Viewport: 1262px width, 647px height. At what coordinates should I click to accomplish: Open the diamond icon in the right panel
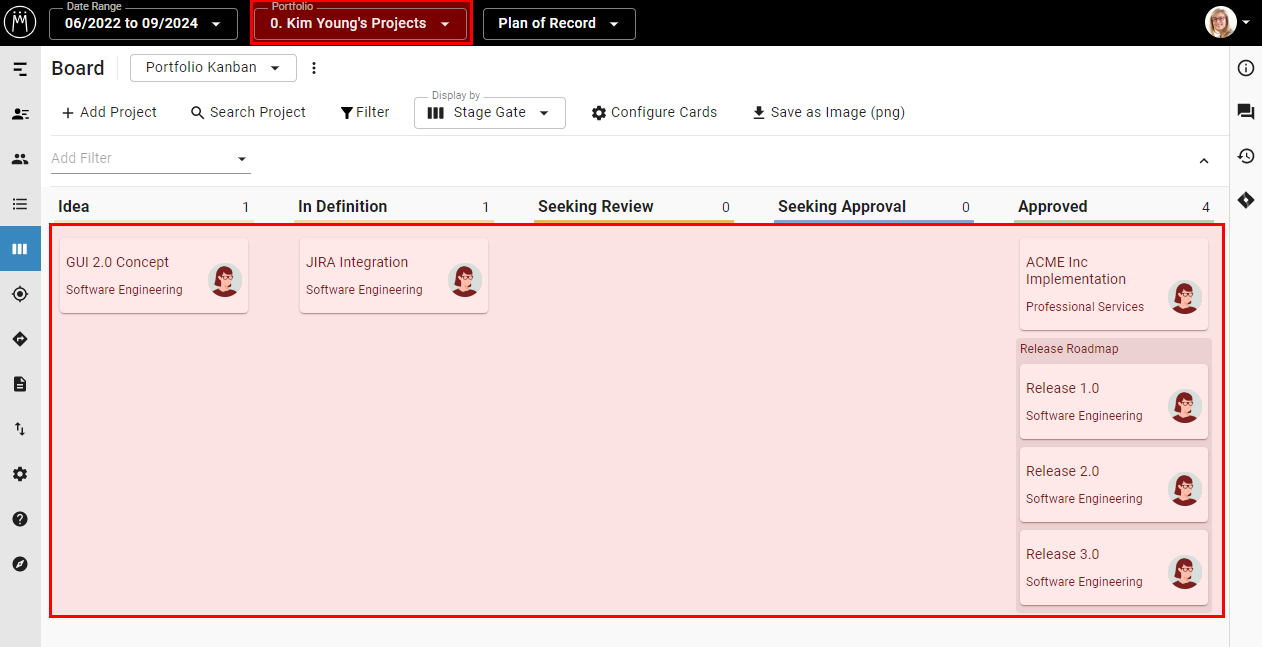tap(1246, 200)
